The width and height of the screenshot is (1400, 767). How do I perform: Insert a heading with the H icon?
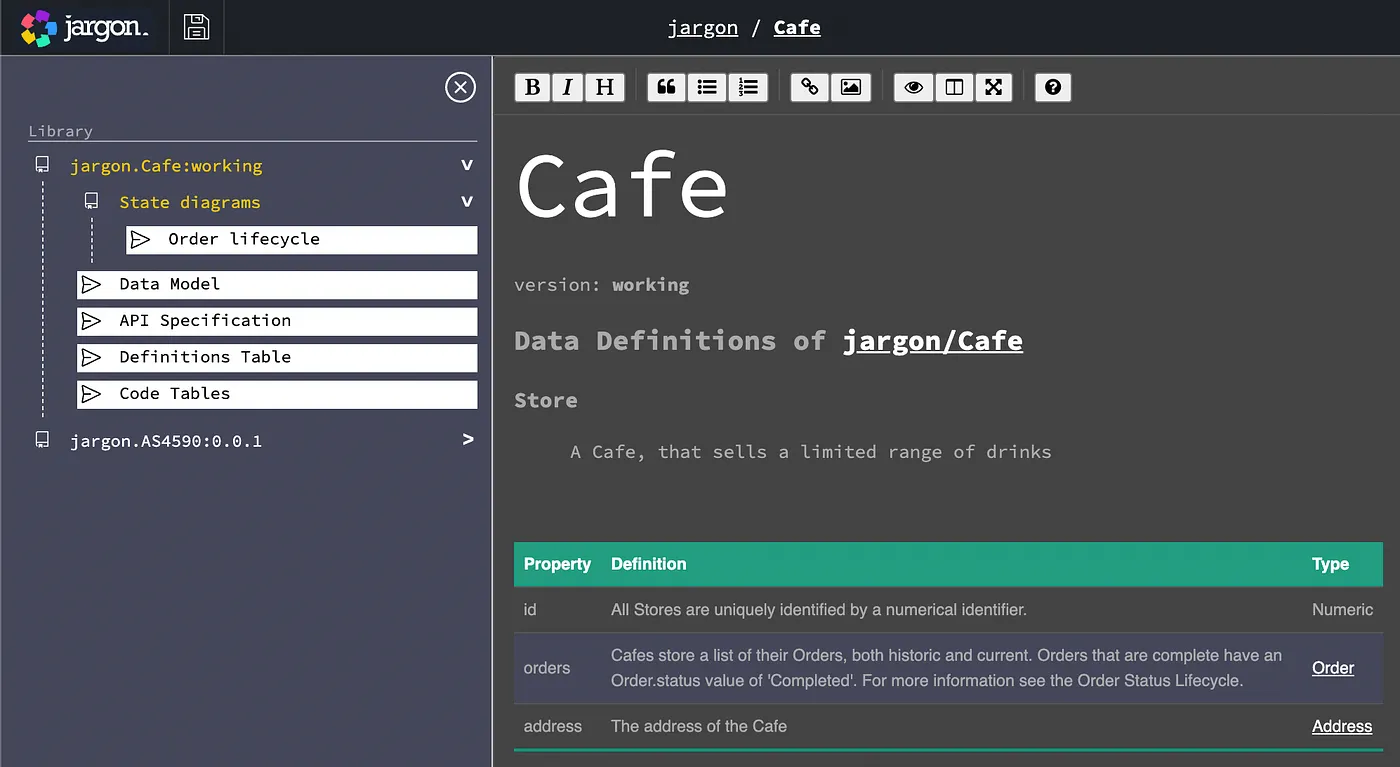coord(604,87)
